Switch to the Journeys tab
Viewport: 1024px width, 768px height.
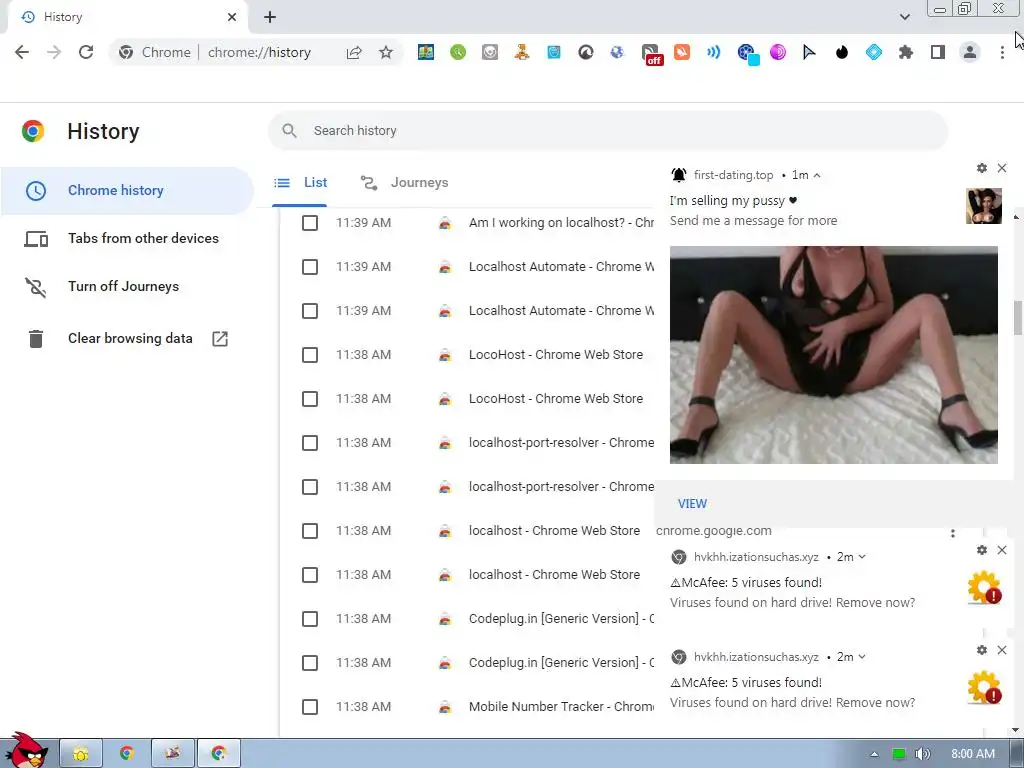click(x=405, y=183)
